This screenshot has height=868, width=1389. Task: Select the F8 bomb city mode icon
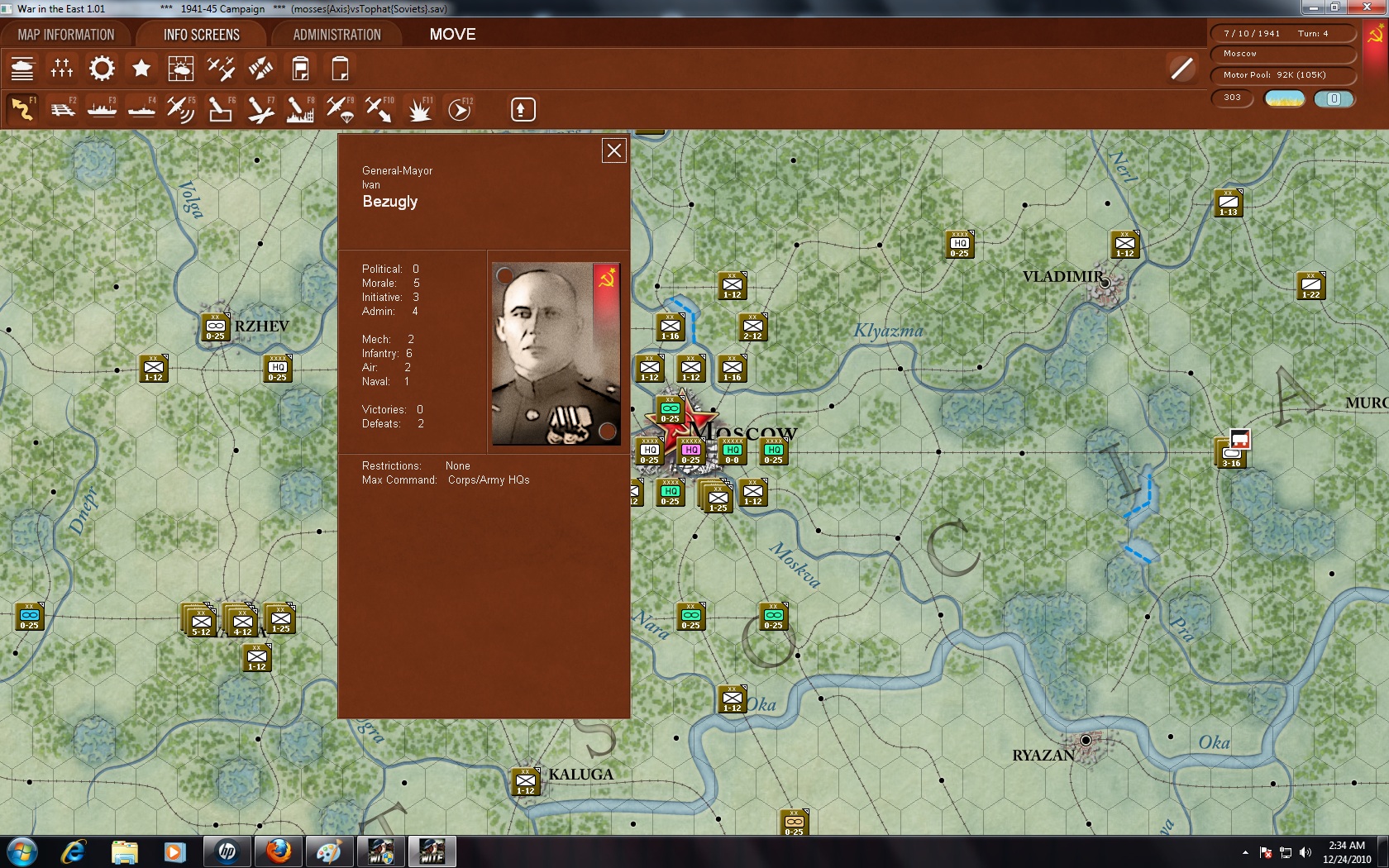(300, 109)
